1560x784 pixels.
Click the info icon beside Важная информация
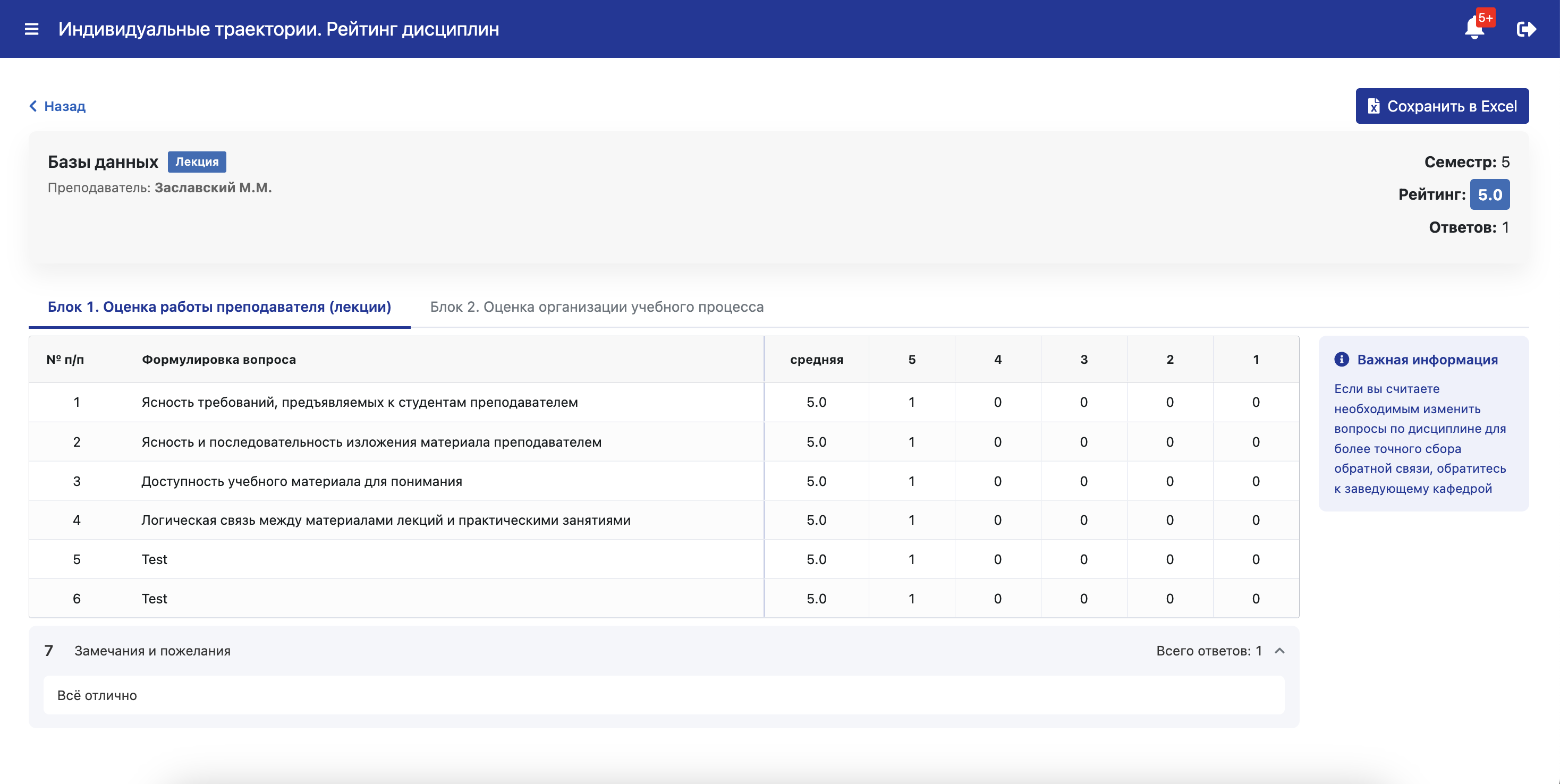(x=1342, y=360)
